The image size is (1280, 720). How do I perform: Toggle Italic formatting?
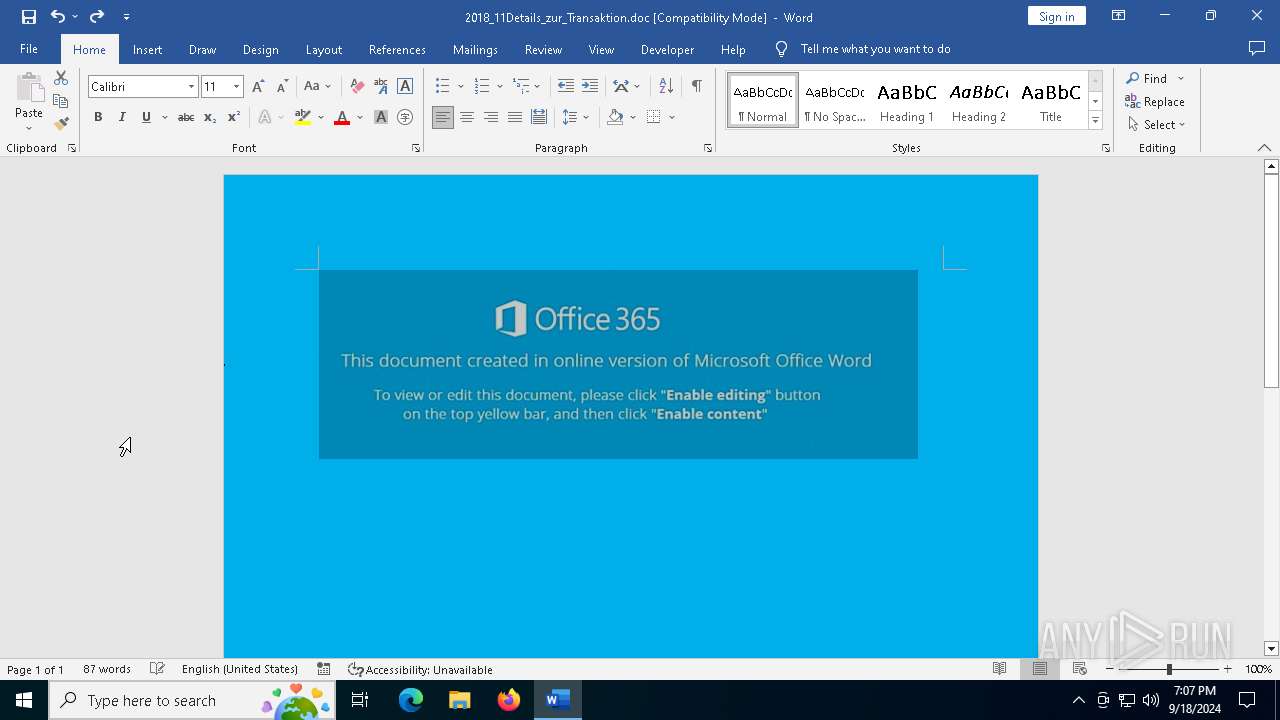[122, 117]
